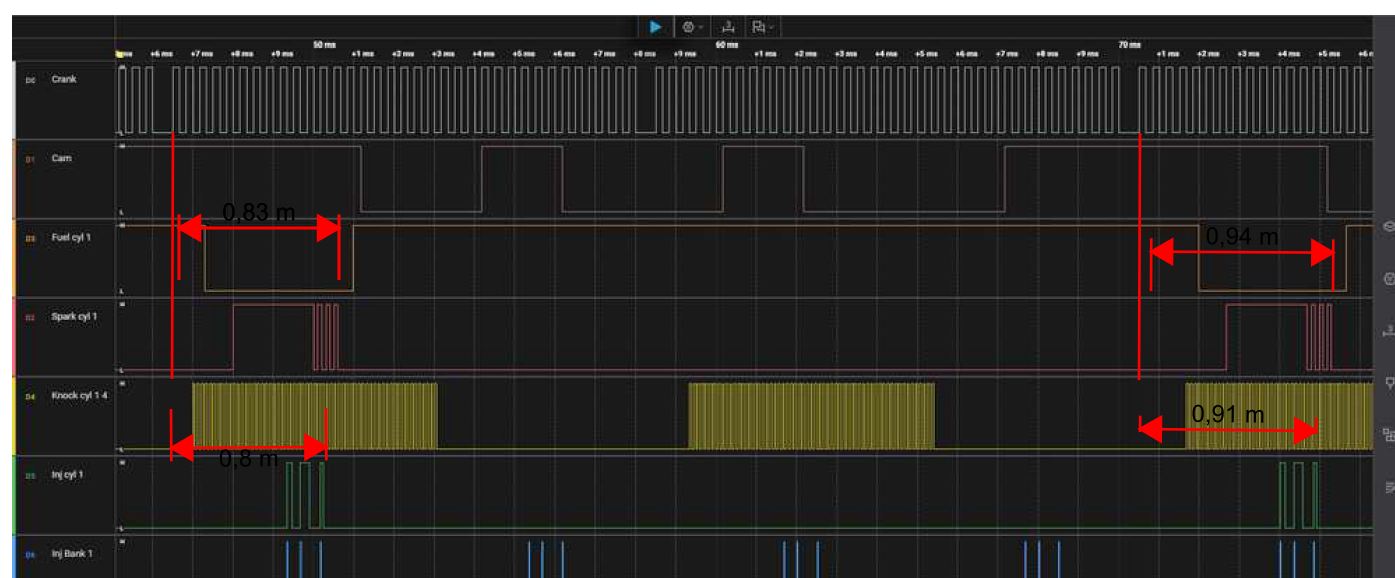Start capture with the blue play button
The image size is (1395, 578).
(x=655, y=27)
